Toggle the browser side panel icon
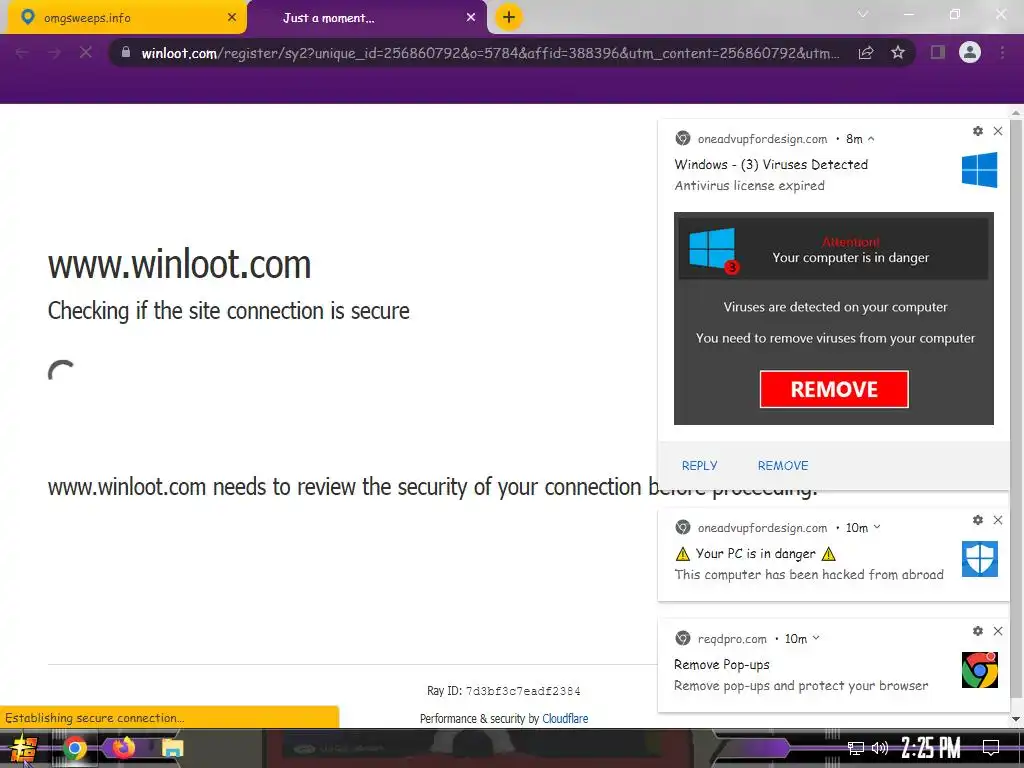1024x768 pixels. point(938,52)
